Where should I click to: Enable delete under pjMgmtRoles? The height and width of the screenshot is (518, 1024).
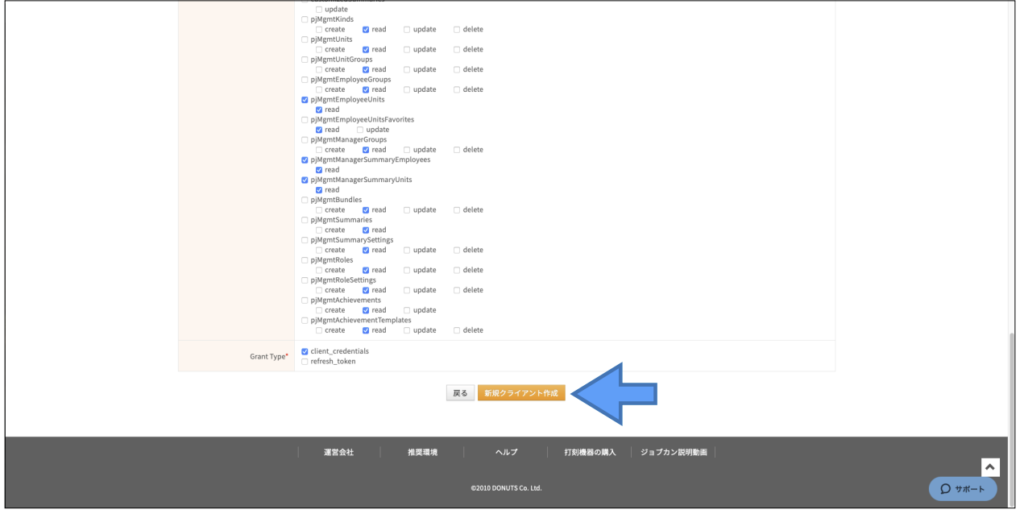[457, 270]
